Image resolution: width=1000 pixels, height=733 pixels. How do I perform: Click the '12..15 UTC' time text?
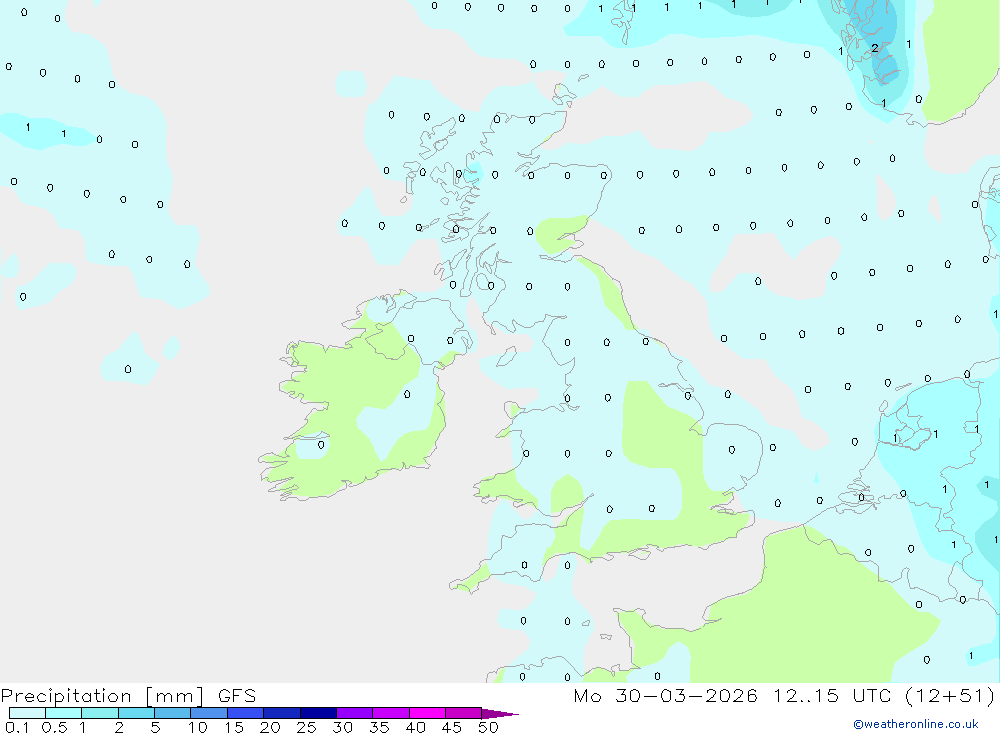[832, 696]
